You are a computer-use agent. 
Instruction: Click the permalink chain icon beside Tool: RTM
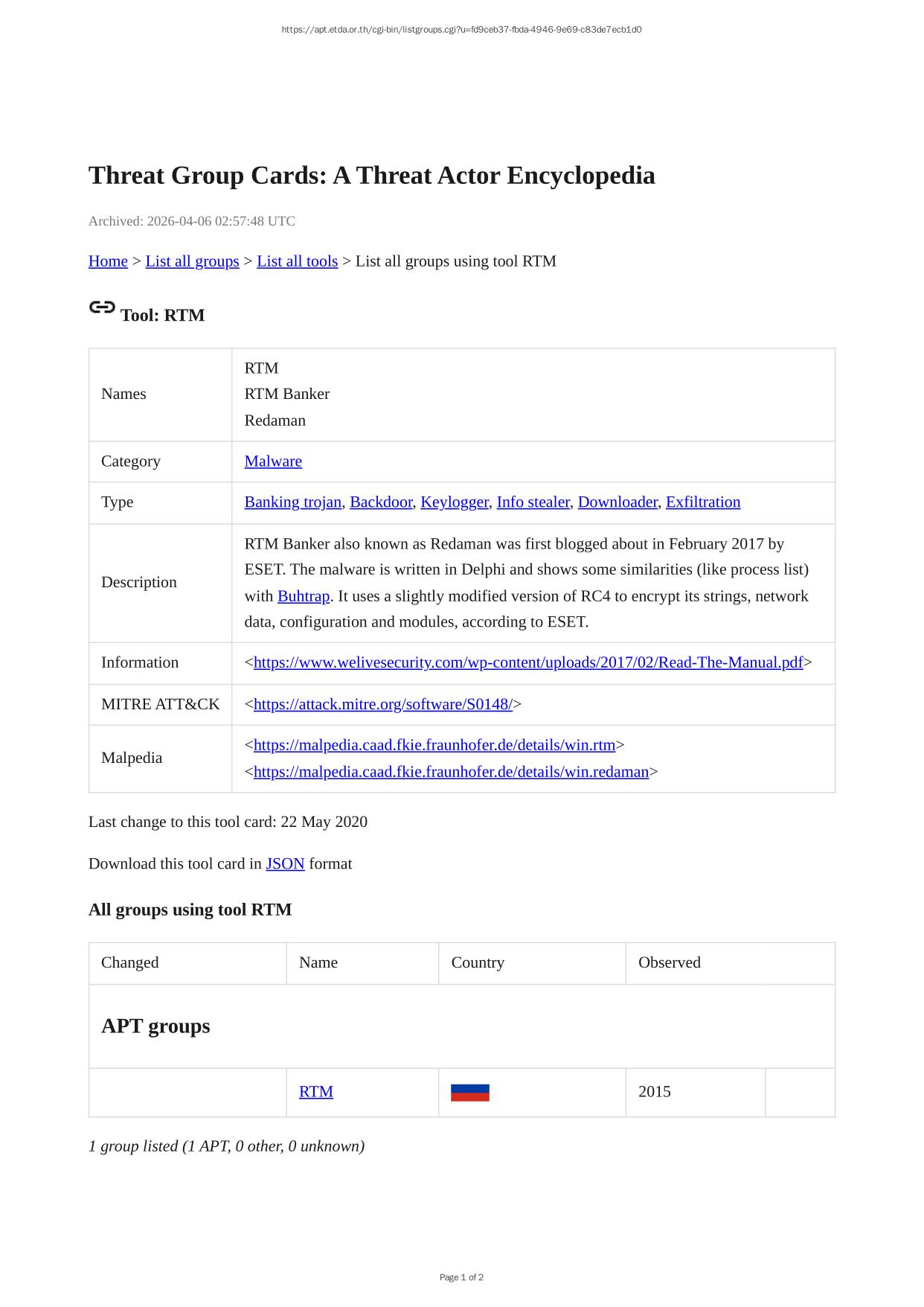coord(102,307)
